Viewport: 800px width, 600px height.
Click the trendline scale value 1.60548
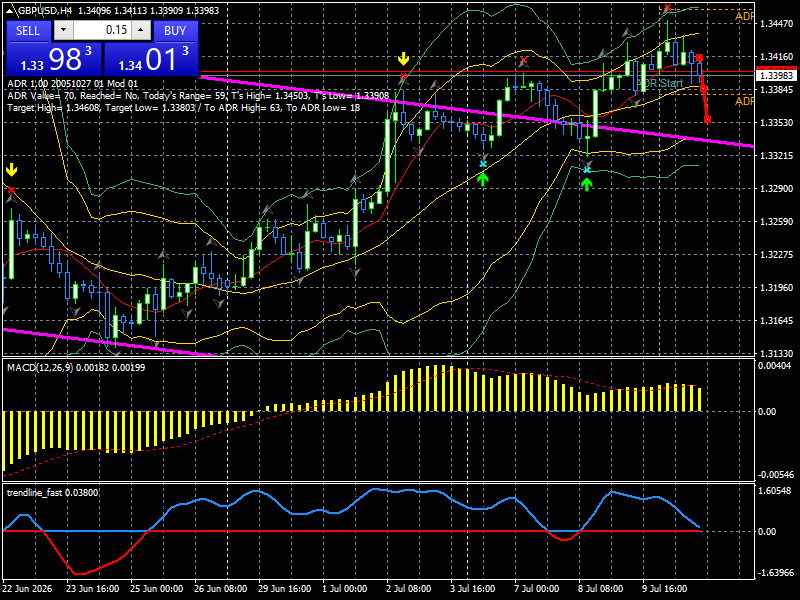point(774,490)
